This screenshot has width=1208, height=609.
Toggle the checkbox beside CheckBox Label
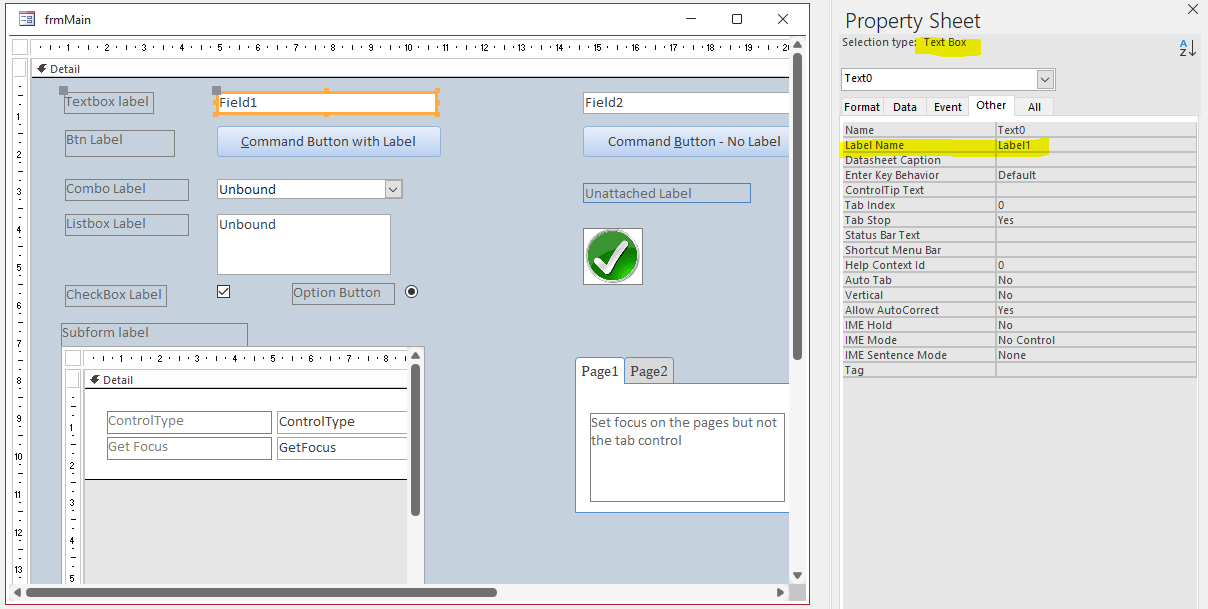click(223, 291)
